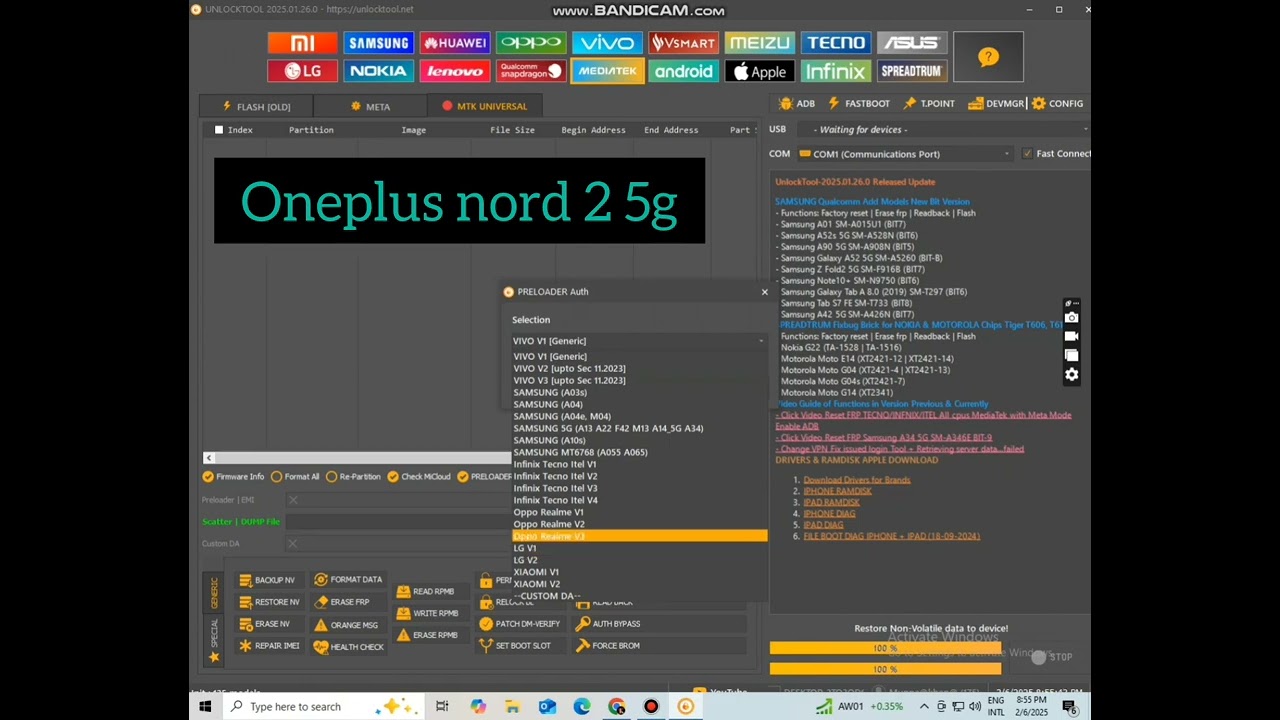This screenshot has height=720, width=1280.
Task: Click the camera screenshot icon on the right sidebar
Action: click(x=1071, y=318)
